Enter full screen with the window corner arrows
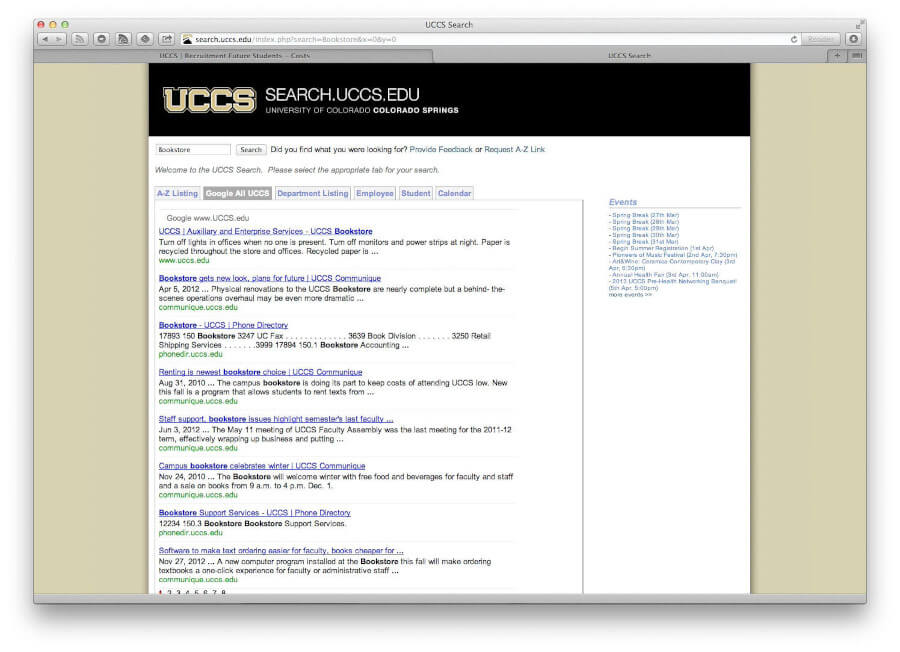This screenshot has width=900, height=652. [858, 25]
